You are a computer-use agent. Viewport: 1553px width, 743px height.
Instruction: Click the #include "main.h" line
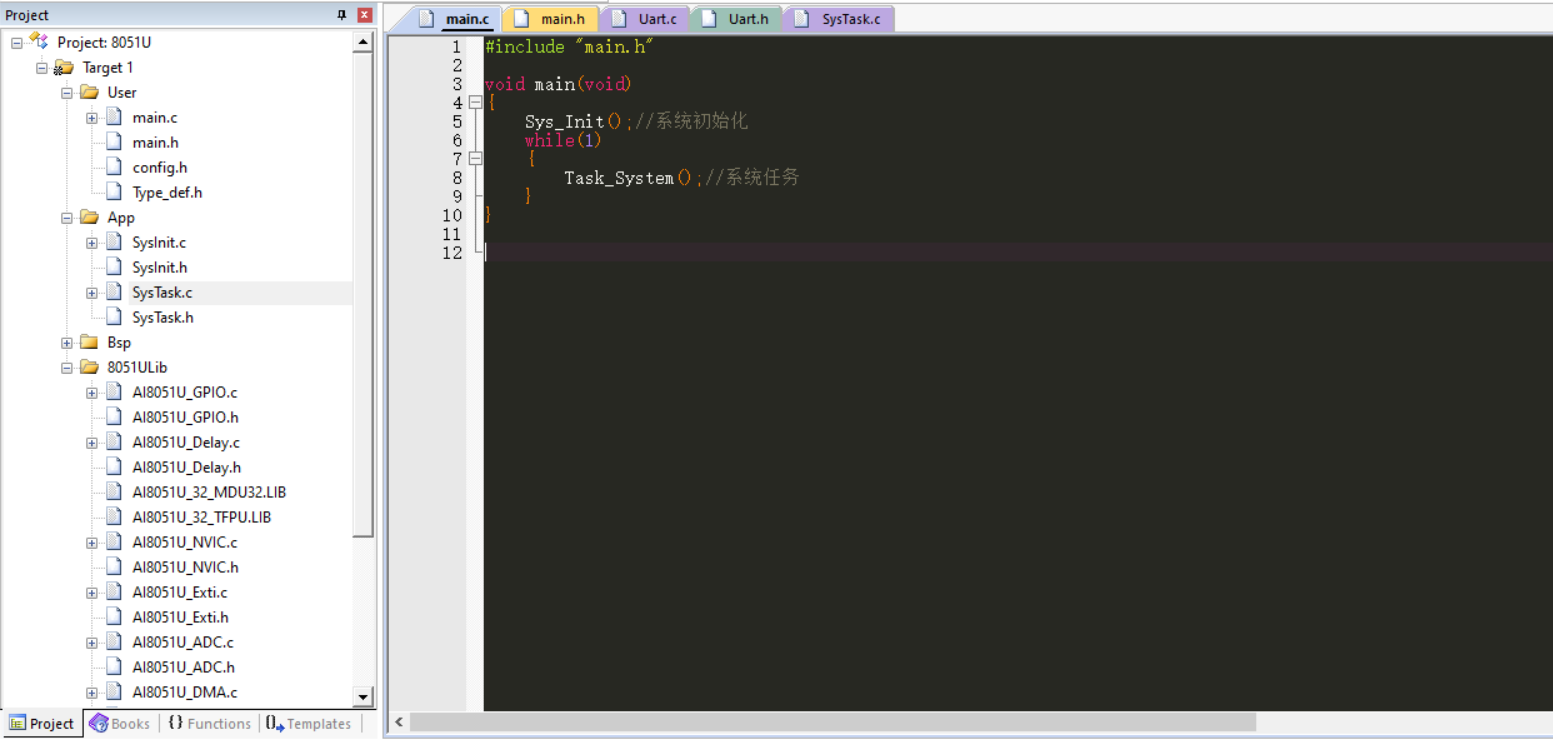569,46
